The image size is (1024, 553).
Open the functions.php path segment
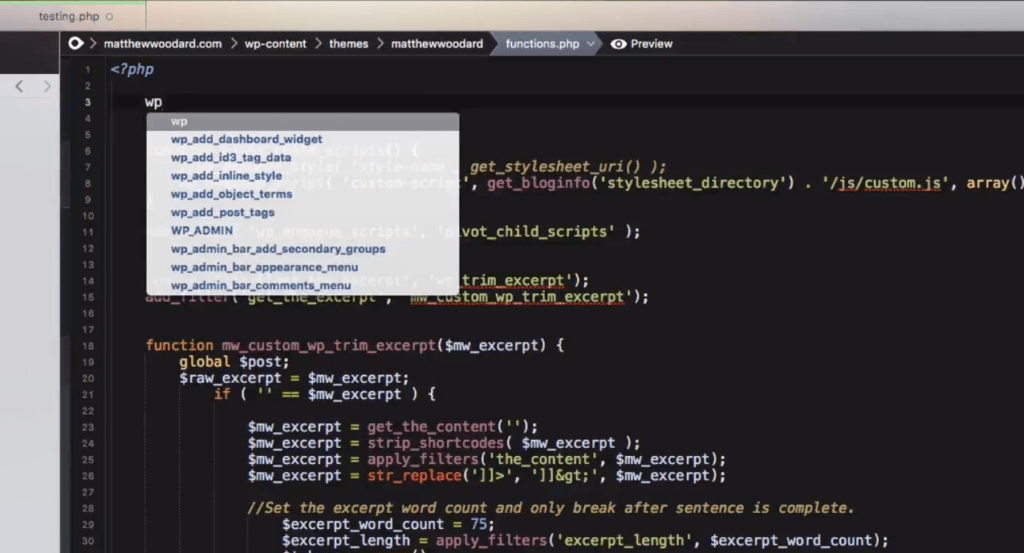click(542, 44)
